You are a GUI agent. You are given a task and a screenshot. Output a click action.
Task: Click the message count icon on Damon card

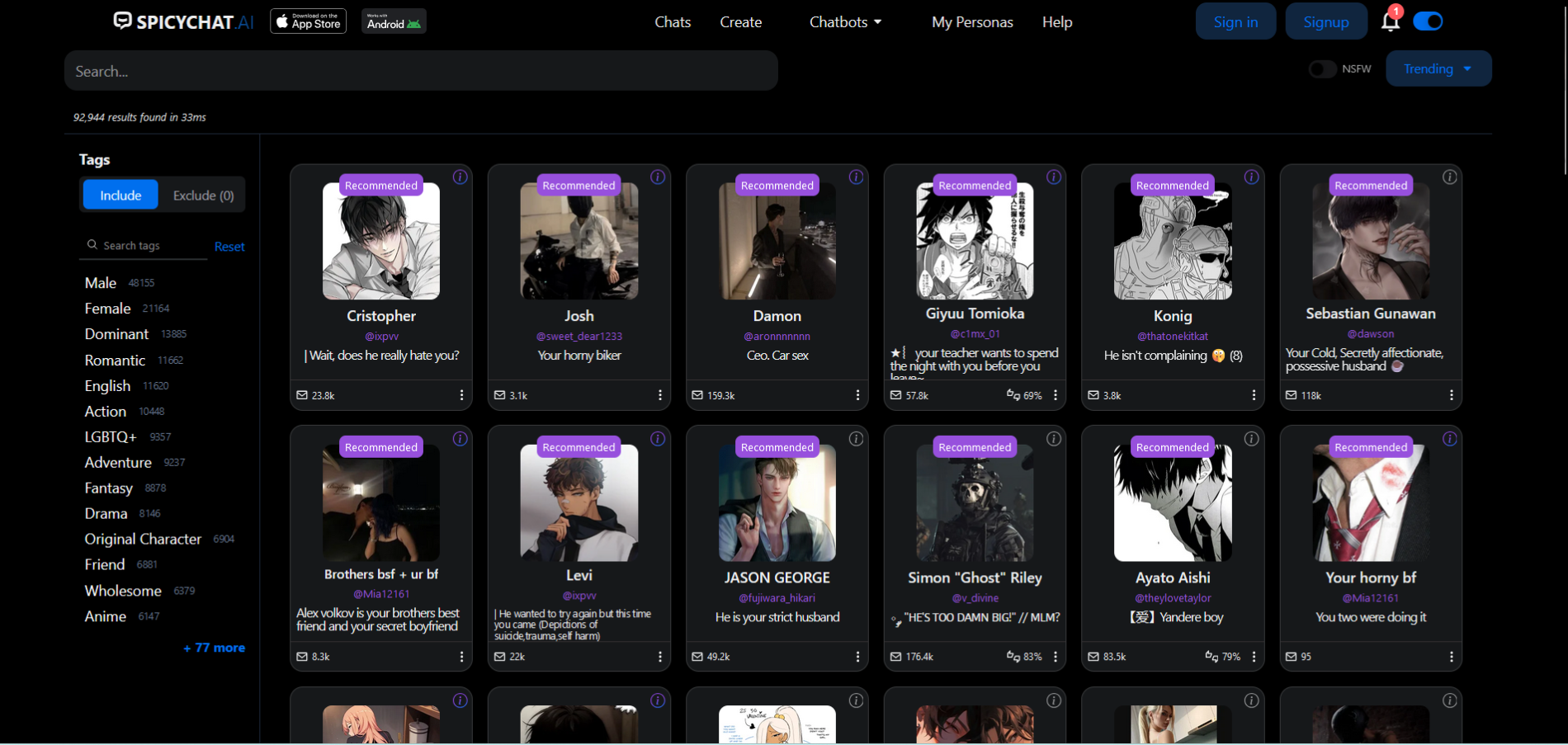pos(697,395)
